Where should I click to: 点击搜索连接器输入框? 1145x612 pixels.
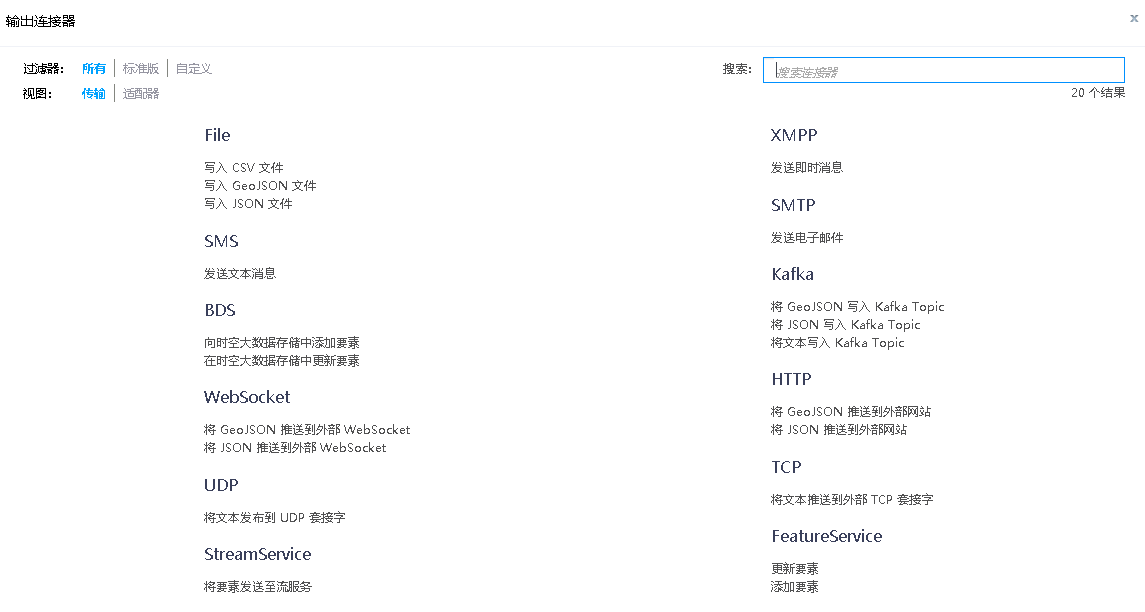pos(943,69)
